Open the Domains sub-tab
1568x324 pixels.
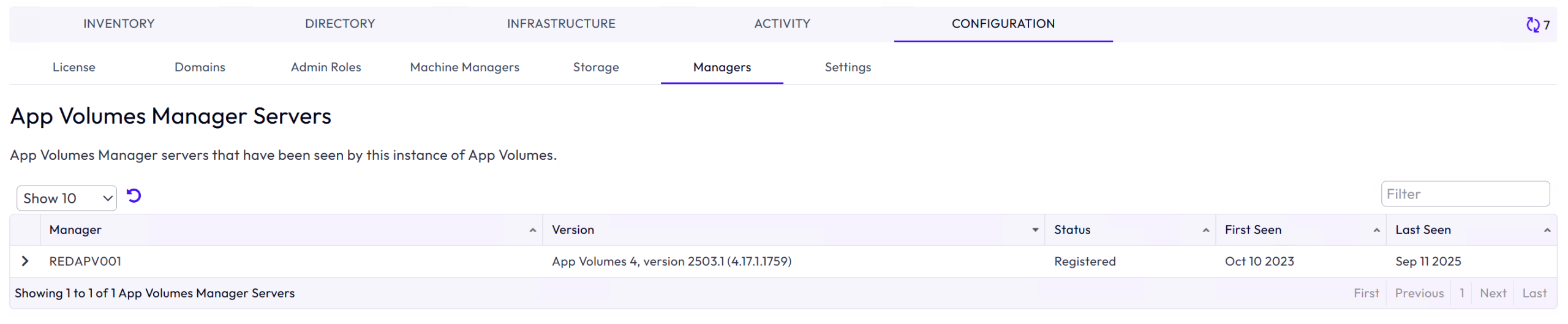[x=200, y=67]
